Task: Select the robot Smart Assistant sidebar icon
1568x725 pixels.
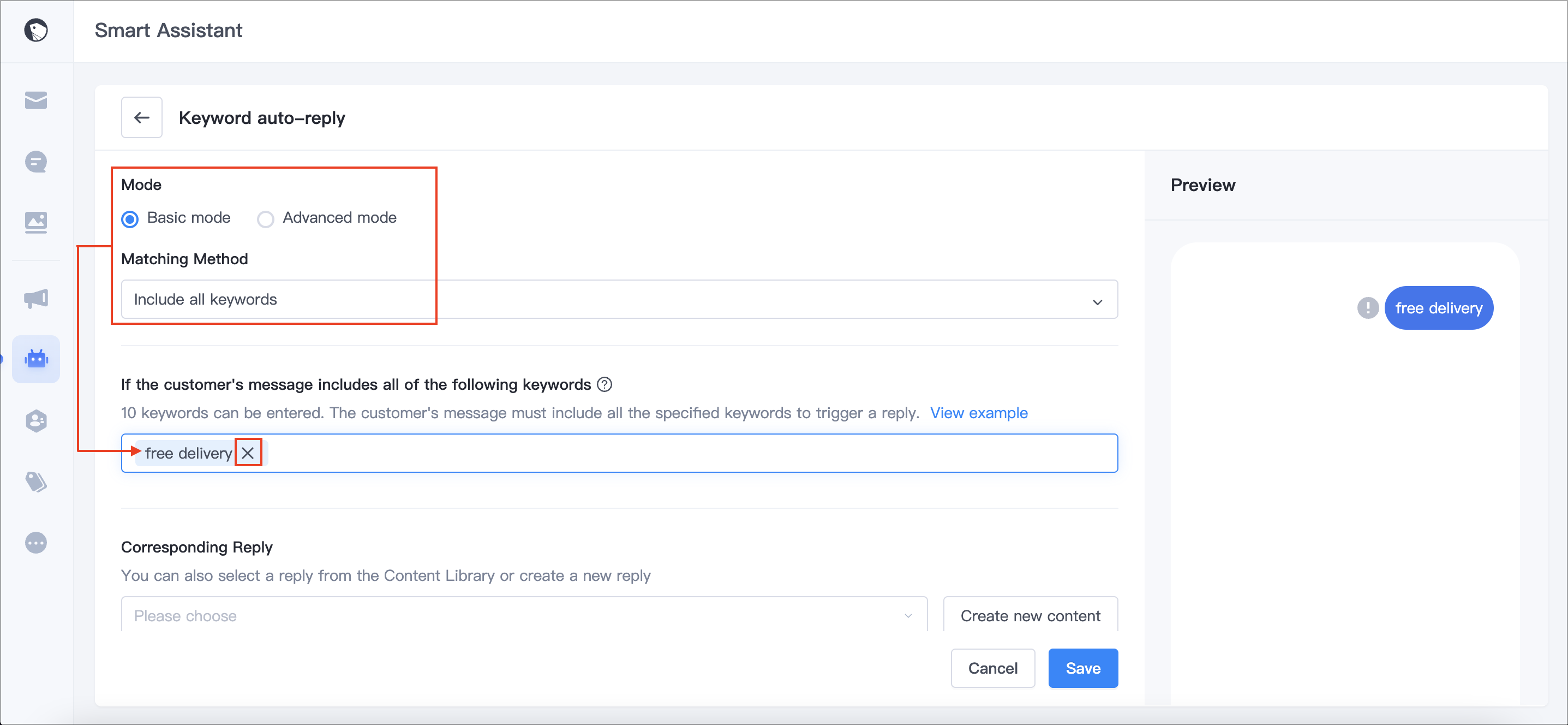Action: pos(36,359)
